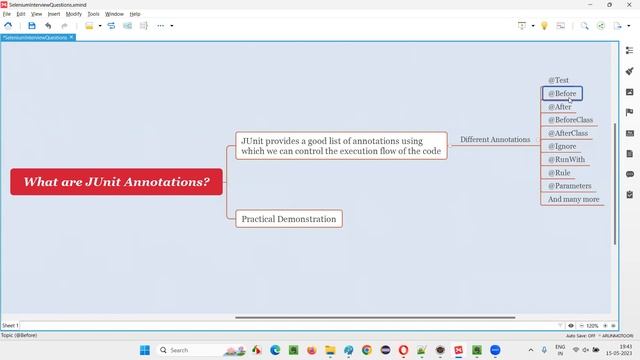
Task: Click the Home icon in toolbar
Action: (8, 26)
